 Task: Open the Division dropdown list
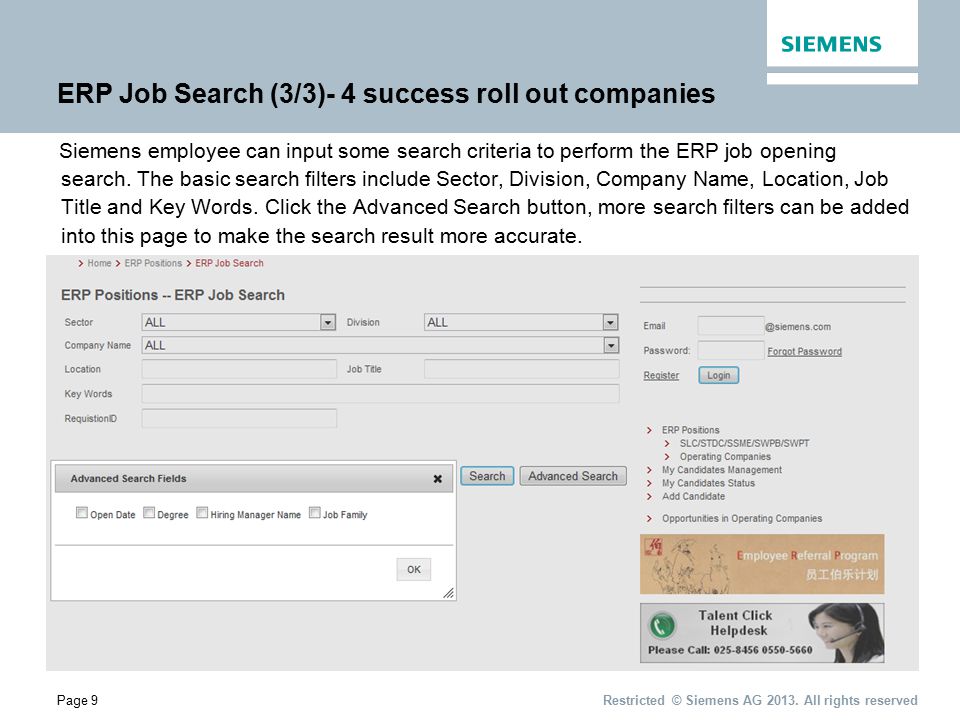521,322
